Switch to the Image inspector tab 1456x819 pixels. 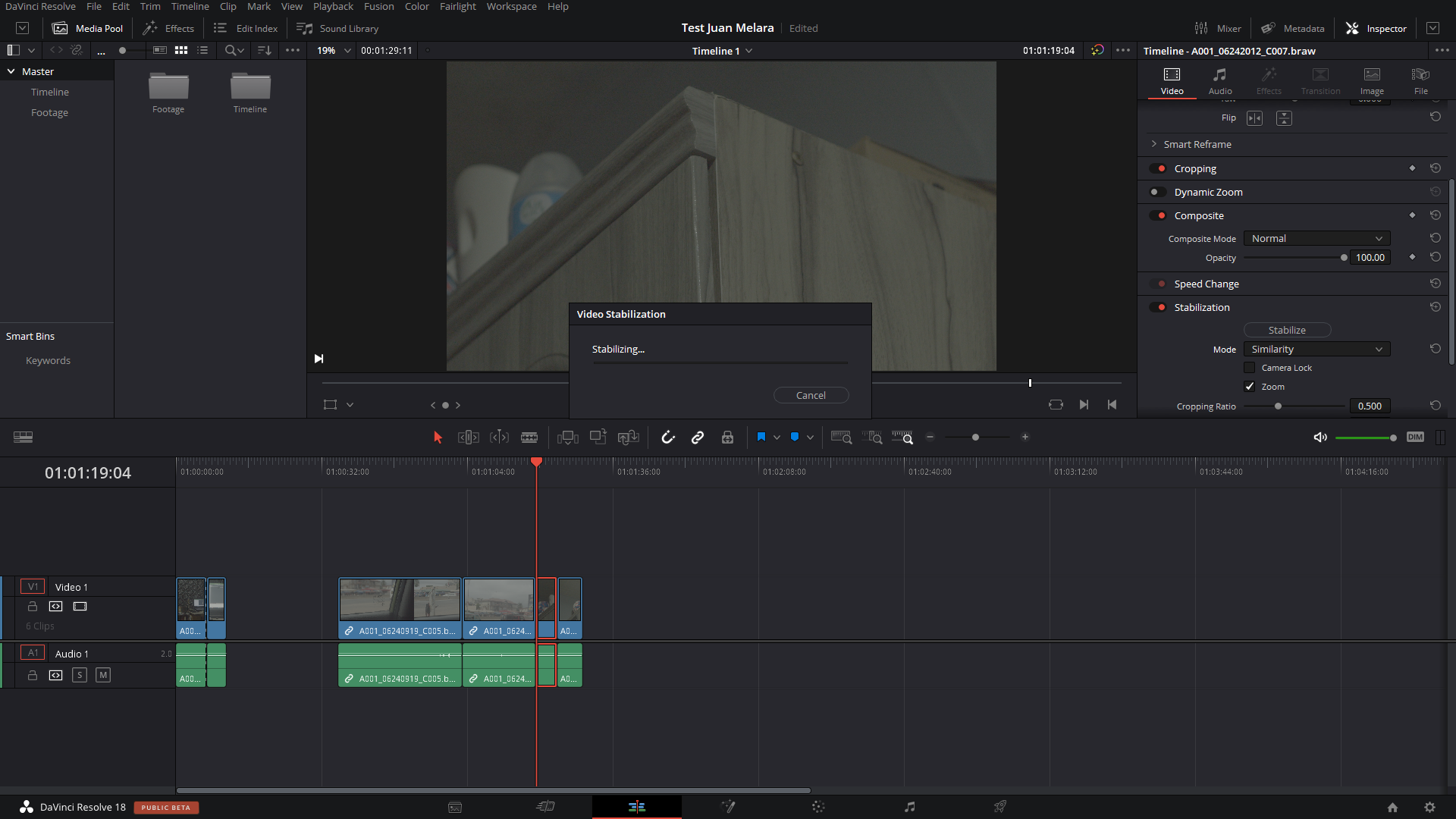(x=1372, y=80)
